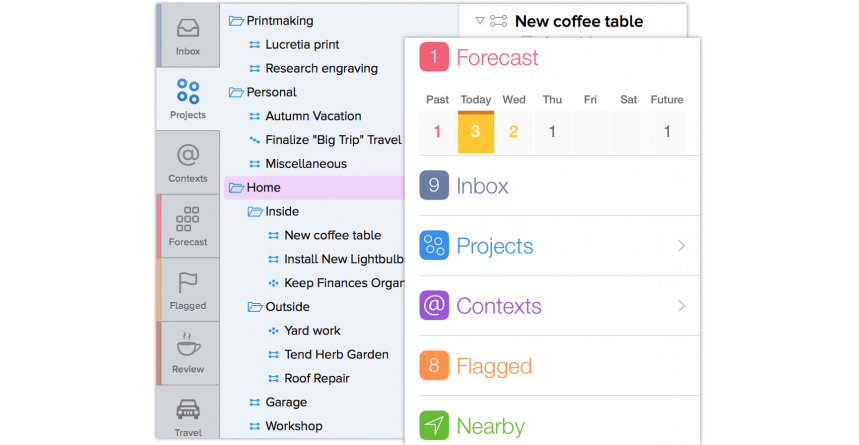Select Today in the Forecast calendar
Screen dimensions: 859x445
475,130
